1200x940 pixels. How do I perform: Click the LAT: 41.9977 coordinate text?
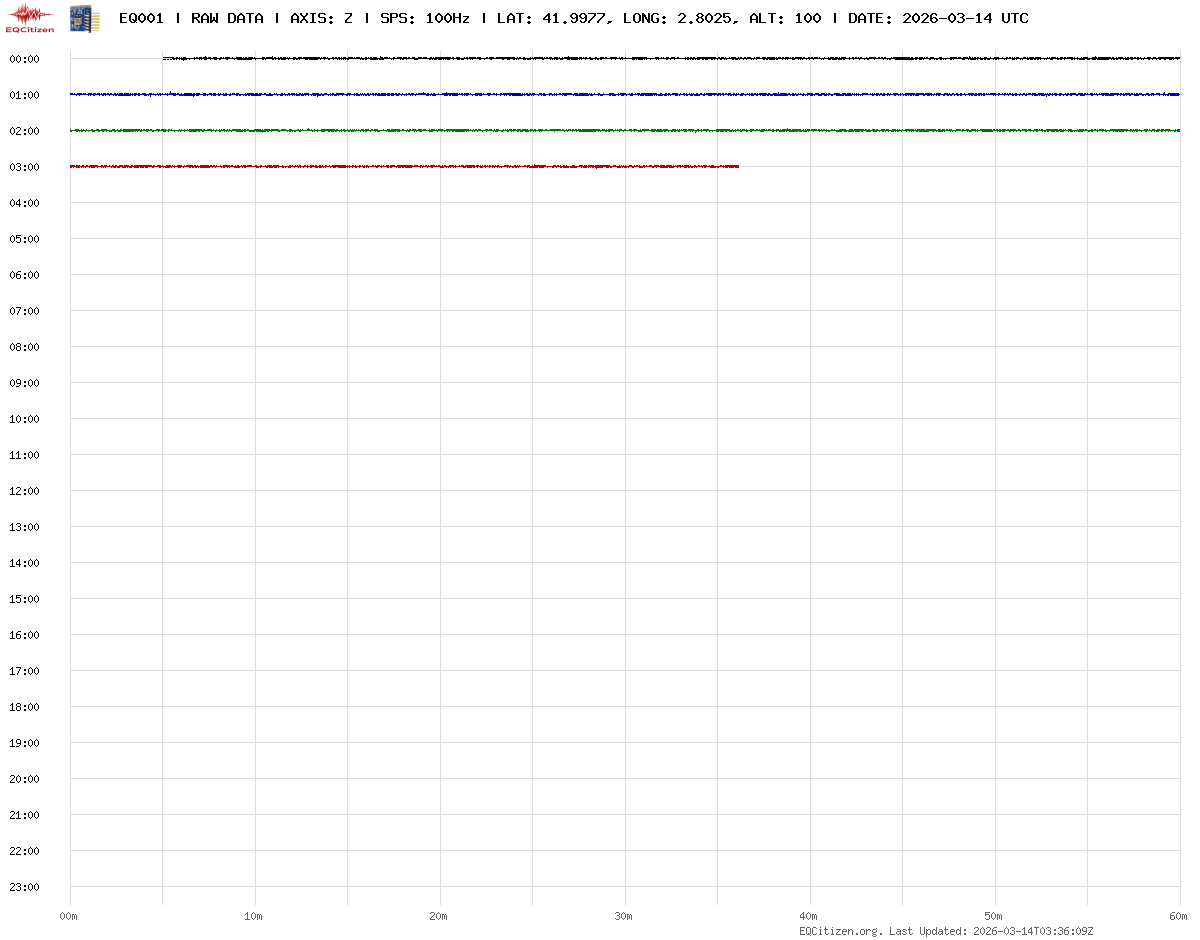(551, 18)
